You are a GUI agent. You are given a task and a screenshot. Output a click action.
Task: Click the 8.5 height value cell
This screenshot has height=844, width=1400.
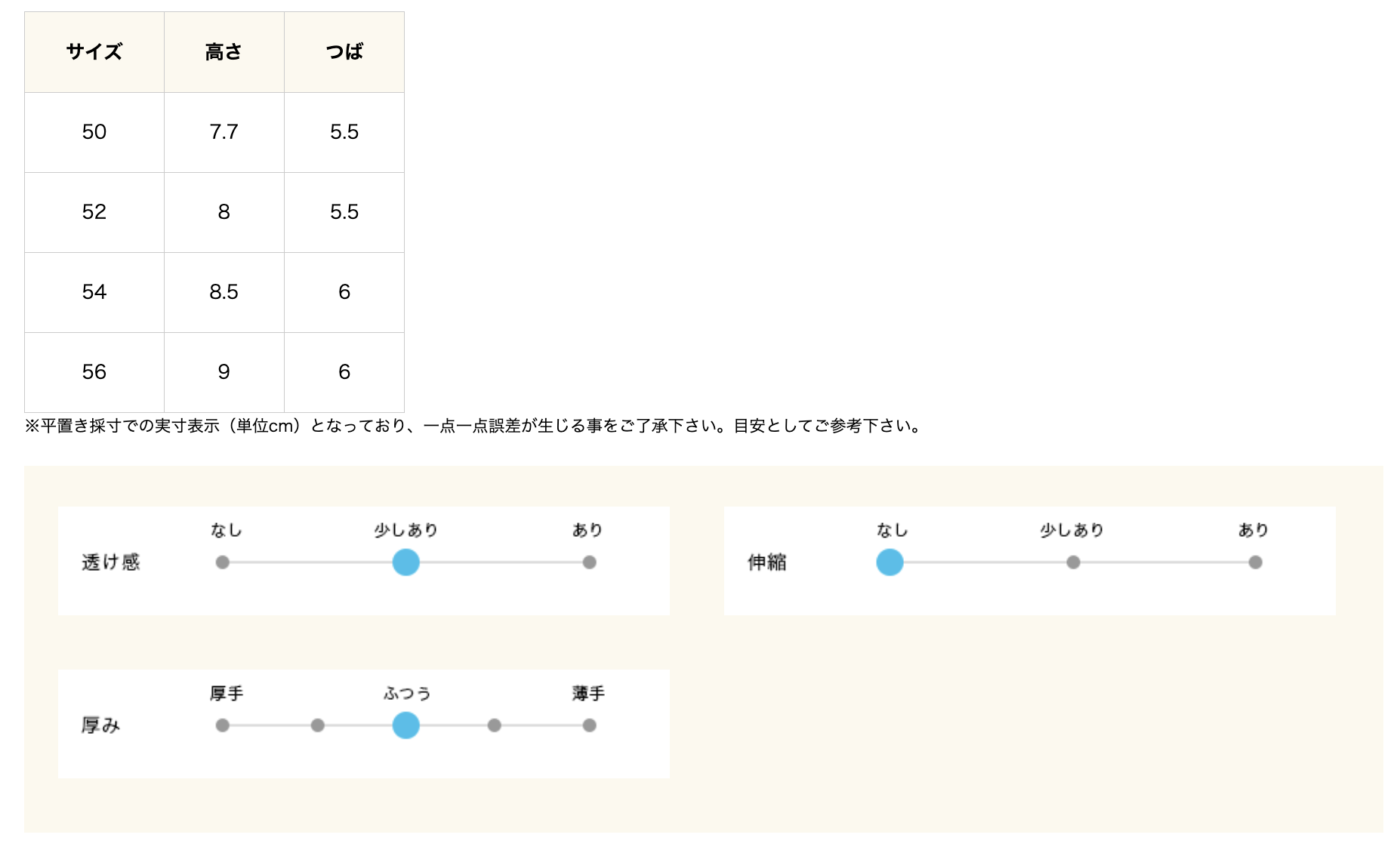224,292
